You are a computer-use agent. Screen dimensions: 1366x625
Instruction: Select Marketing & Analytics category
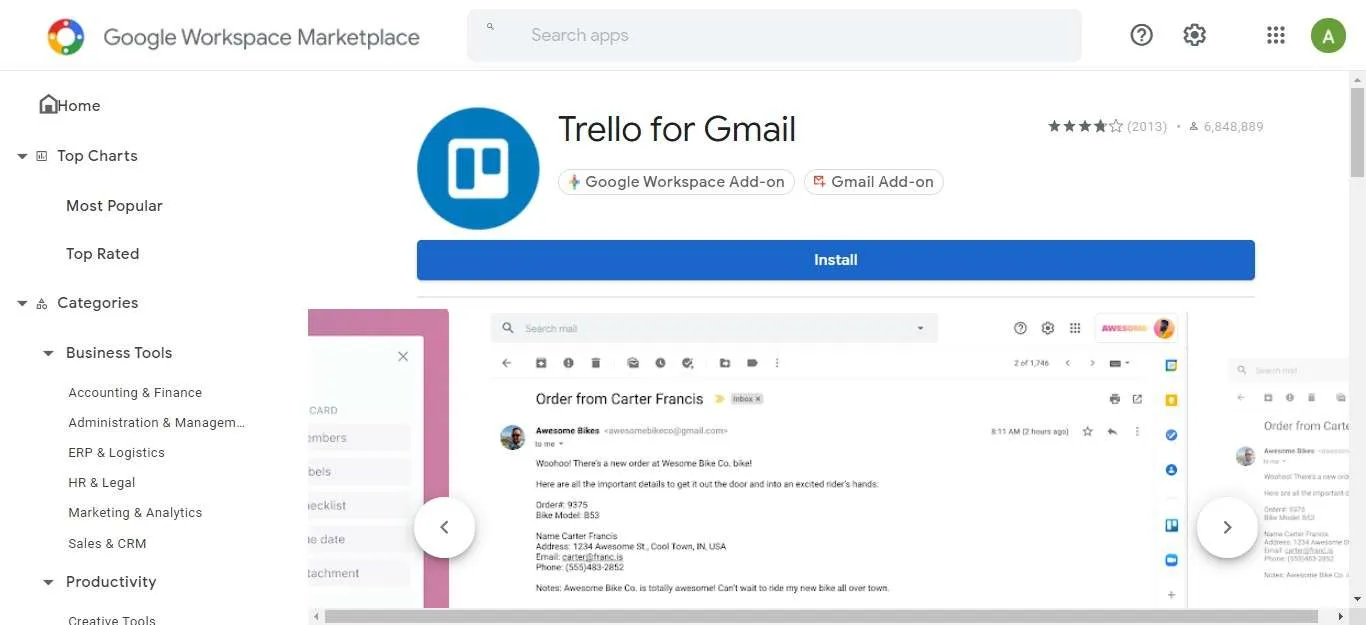135,513
